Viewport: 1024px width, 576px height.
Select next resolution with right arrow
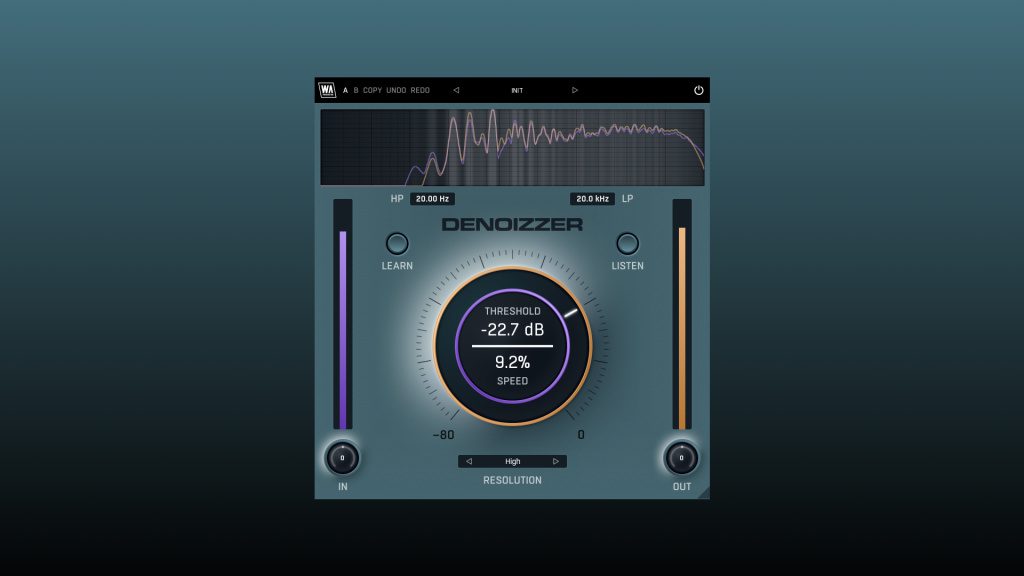[x=556, y=461]
